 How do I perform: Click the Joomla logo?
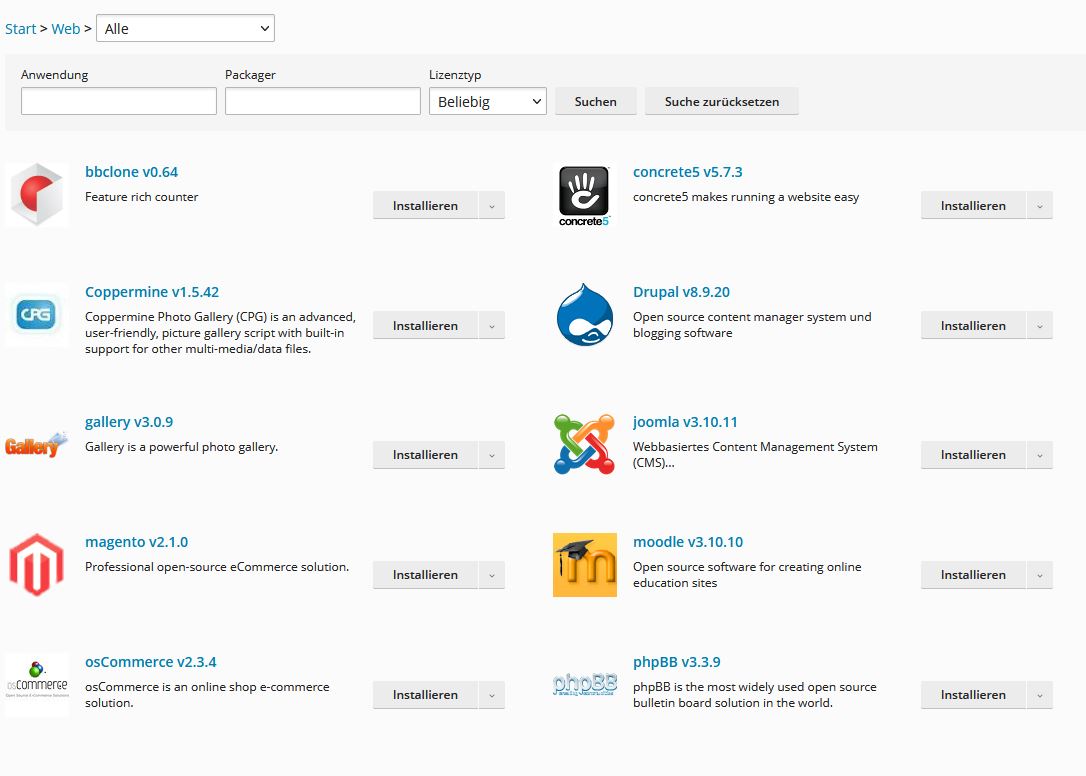(x=584, y=444)
